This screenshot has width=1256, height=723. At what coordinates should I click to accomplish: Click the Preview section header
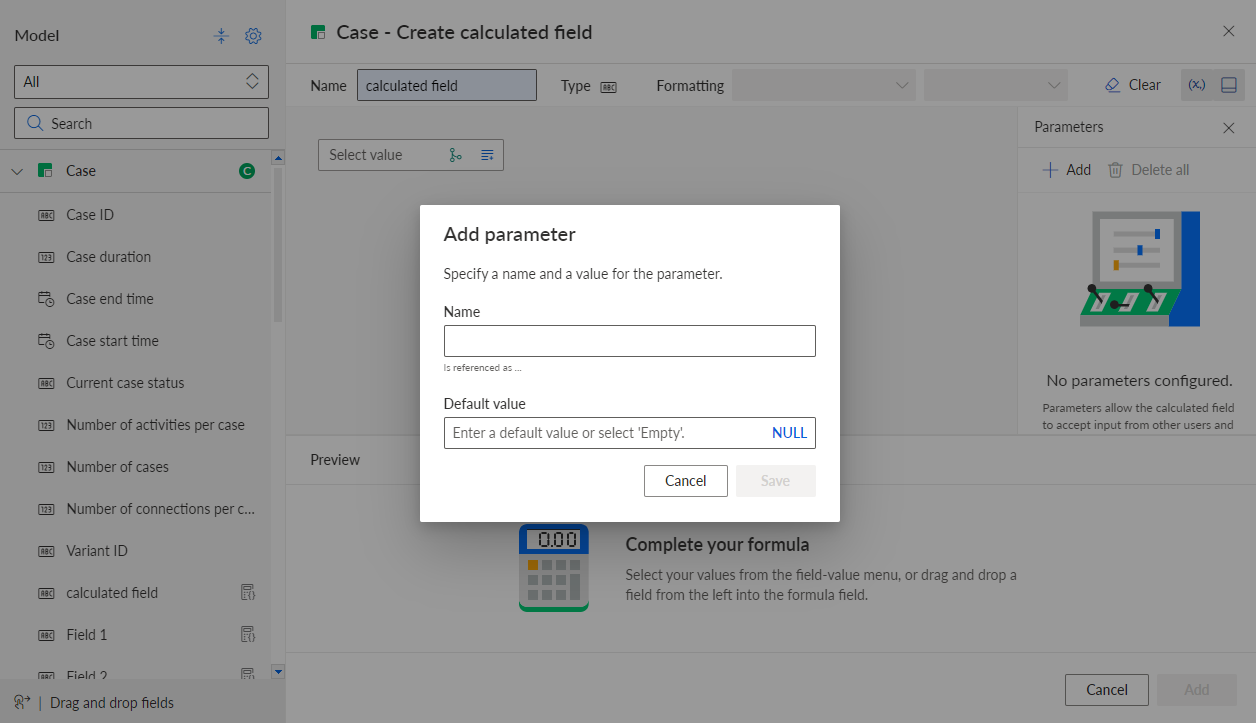[x=335, y=460]
